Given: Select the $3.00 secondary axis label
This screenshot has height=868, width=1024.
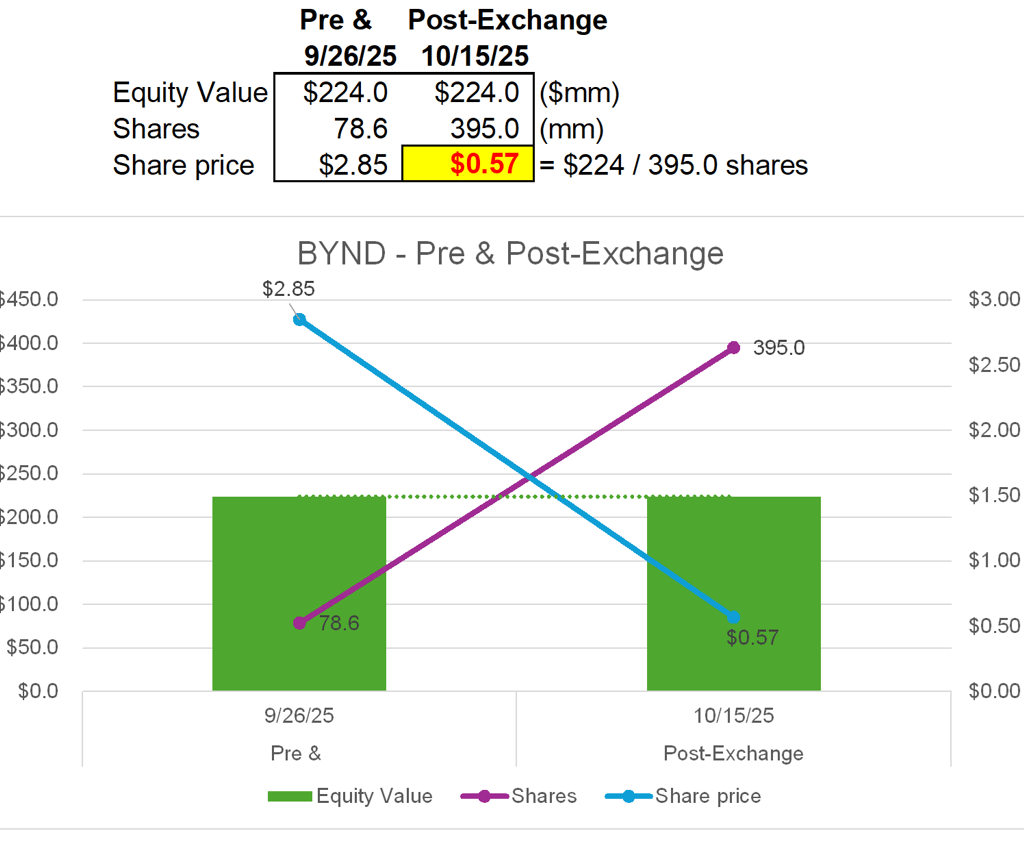Looking at the screenshot, I should pyautogui.click(x=994, y=299).
